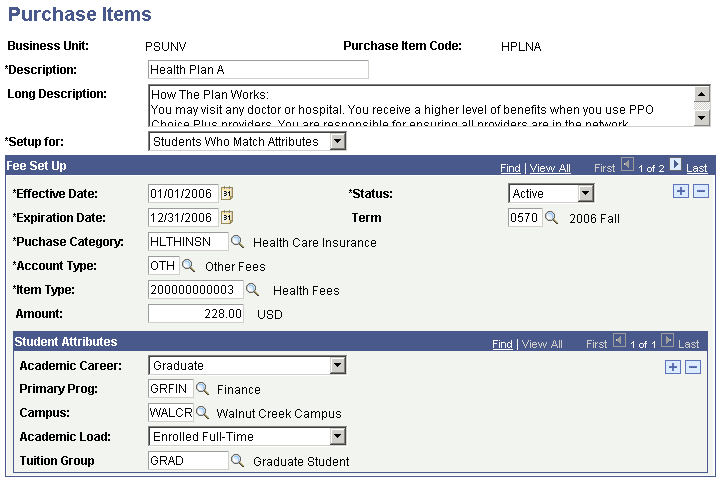This screenshot has height=481, width=722.
Task: Go to next Fee Set Up row arrow
Action: click(x=675, y=164)
